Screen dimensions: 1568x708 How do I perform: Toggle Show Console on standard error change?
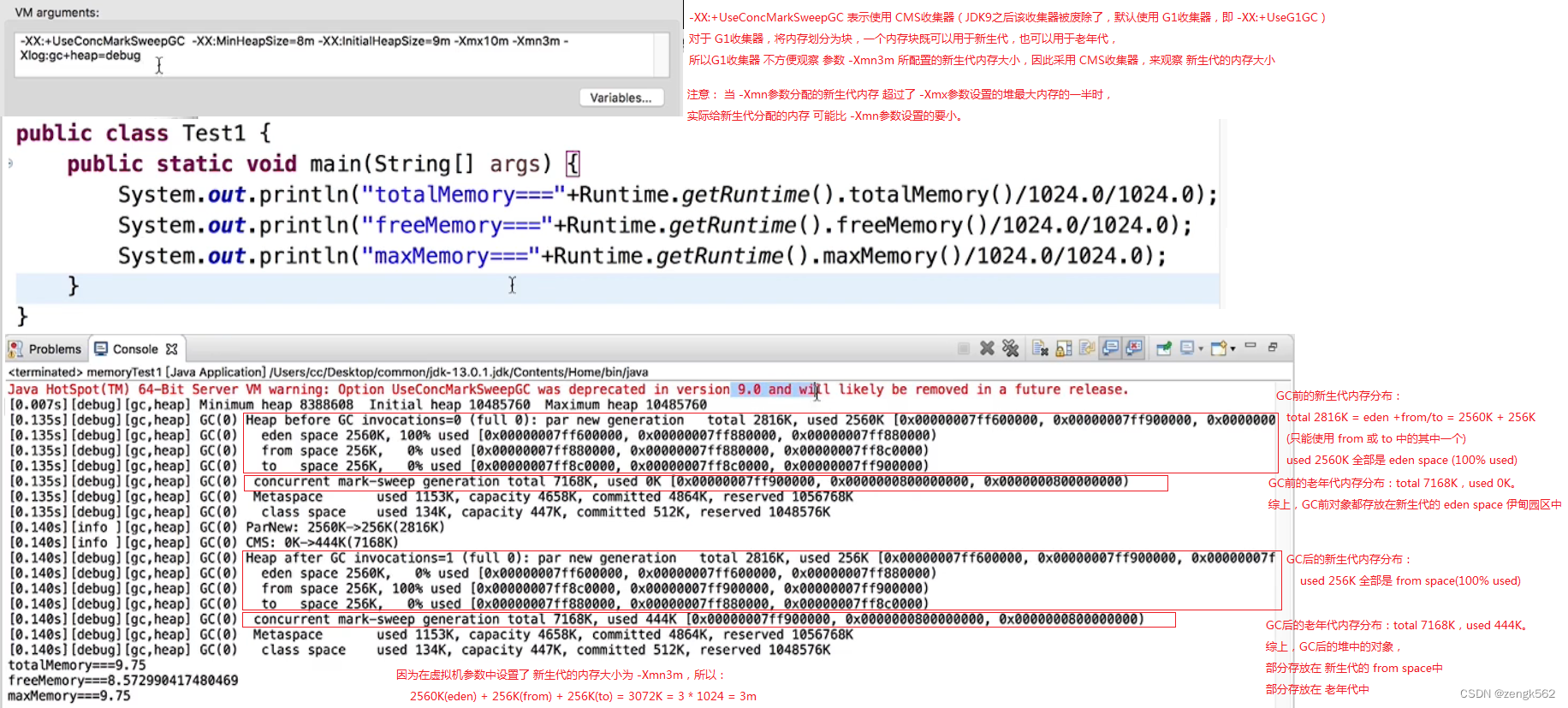click(x=1134, y=348)
